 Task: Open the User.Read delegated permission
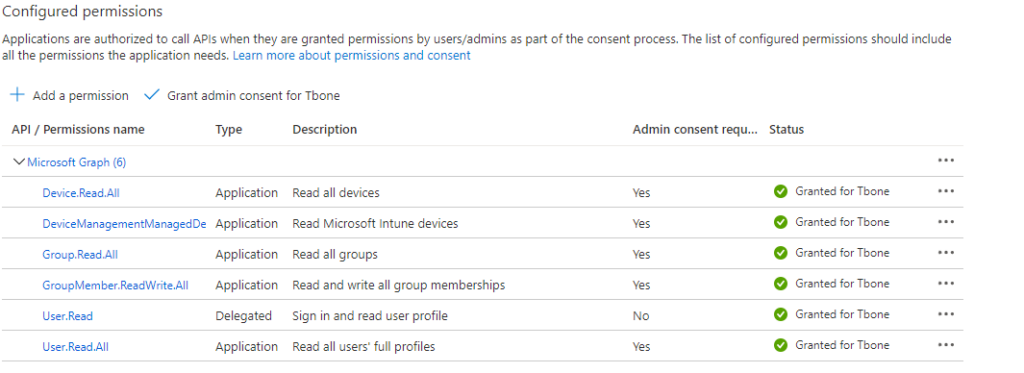pos(68,316)
